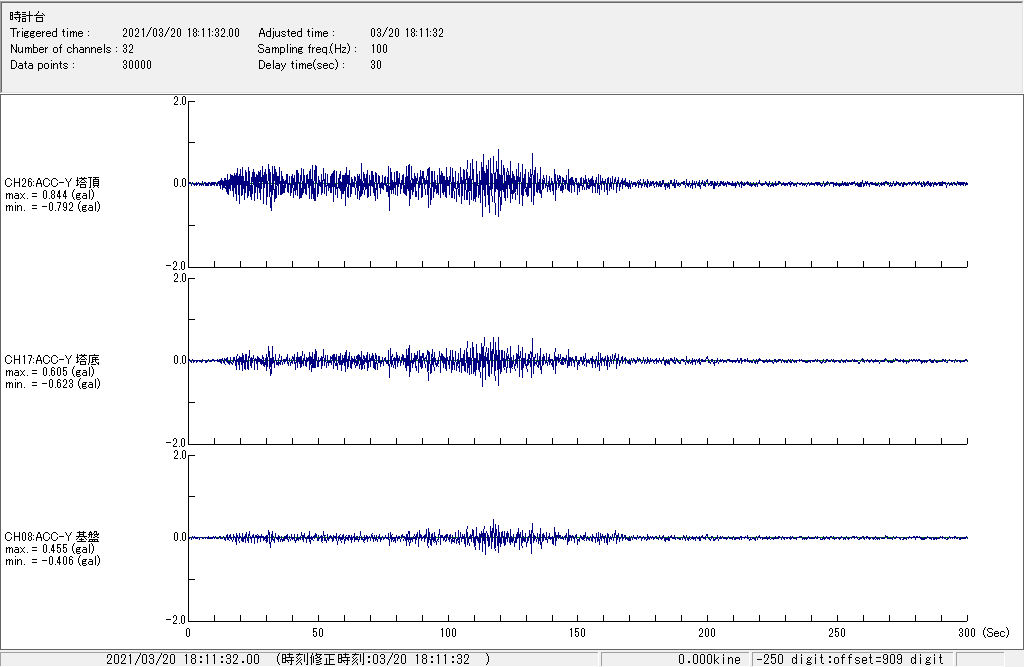
Task: Click the Data points value 30000
Action: tap(136, 65)
